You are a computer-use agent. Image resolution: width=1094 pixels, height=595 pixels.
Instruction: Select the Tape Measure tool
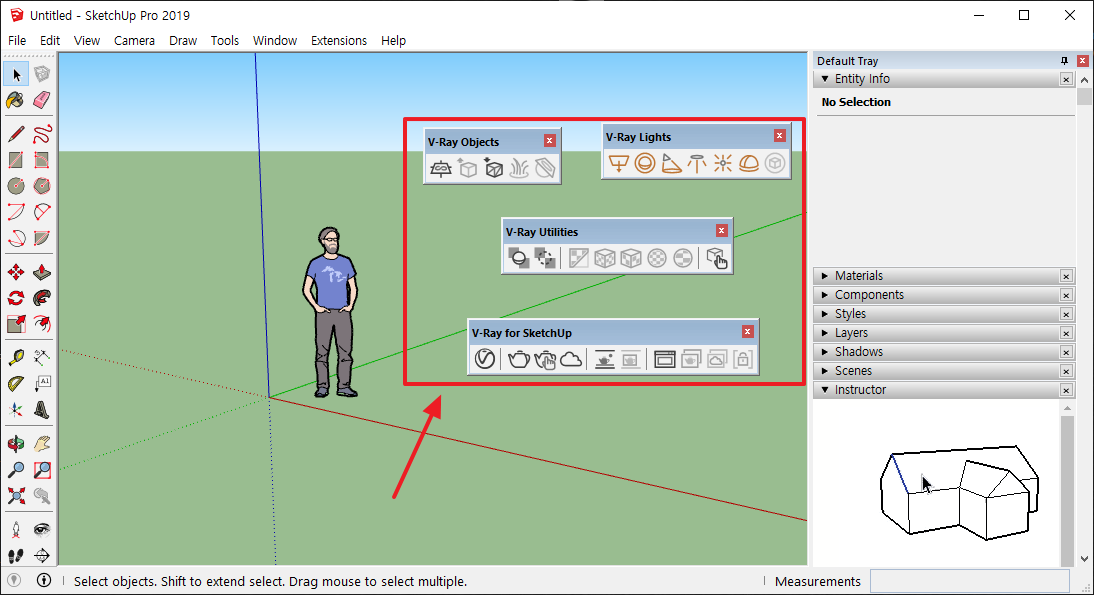pyautogui.click(x=16, y=358)
